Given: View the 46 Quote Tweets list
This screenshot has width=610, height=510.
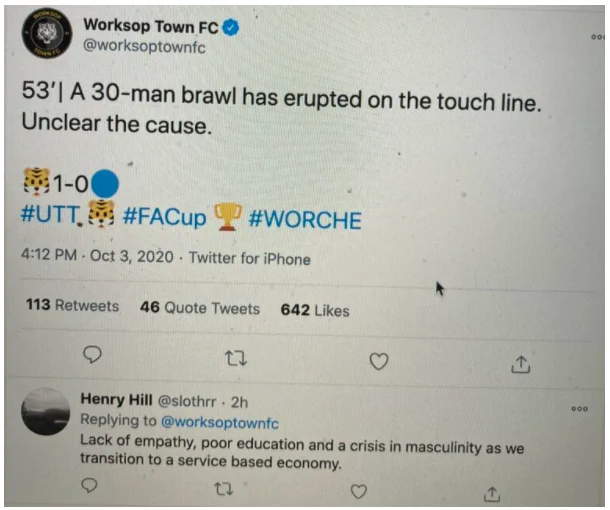Looking at the screenshot, I should [x=200, y=308].
